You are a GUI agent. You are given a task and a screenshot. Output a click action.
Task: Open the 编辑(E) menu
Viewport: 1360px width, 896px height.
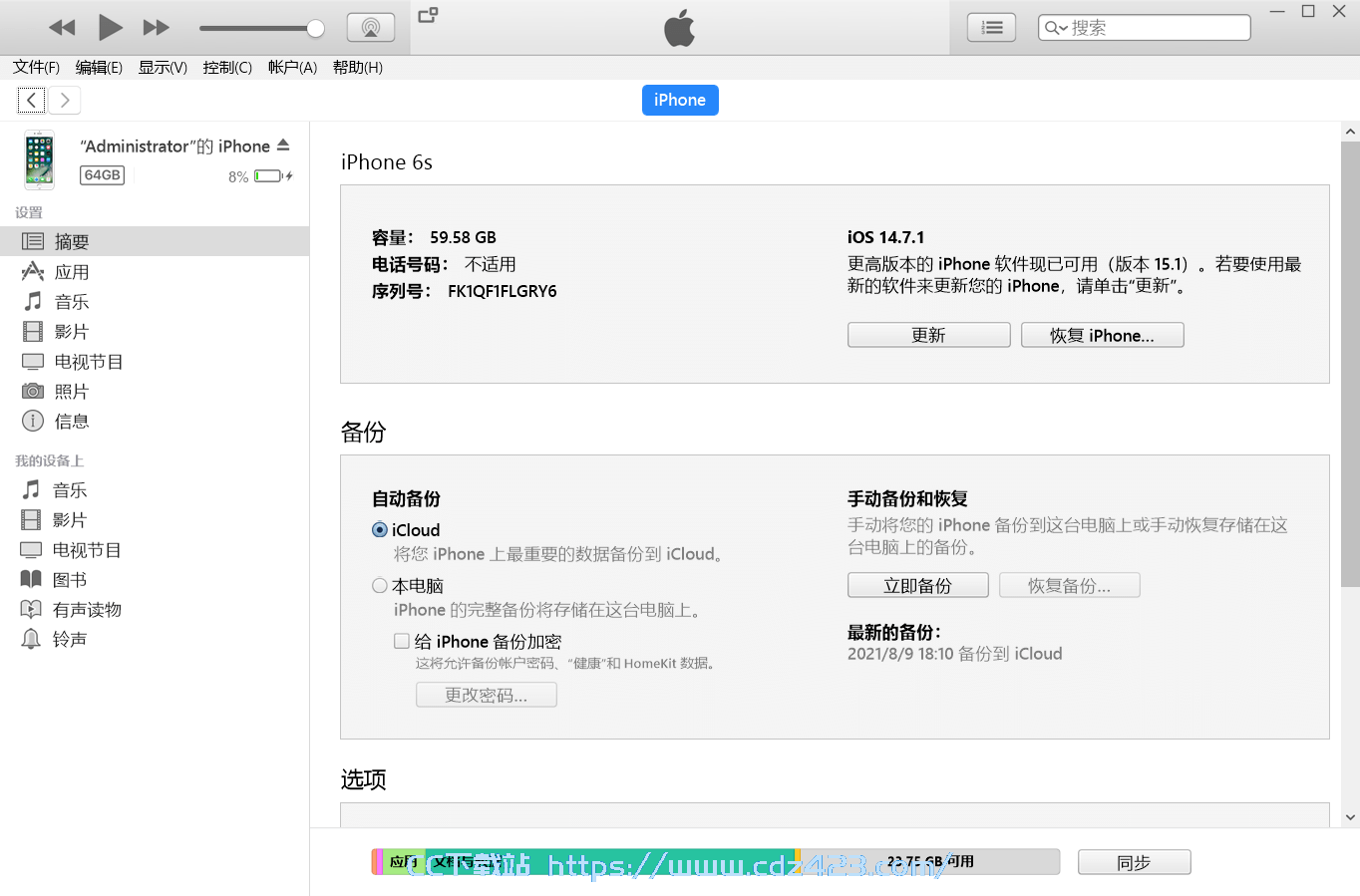click(x=99, y=67)
